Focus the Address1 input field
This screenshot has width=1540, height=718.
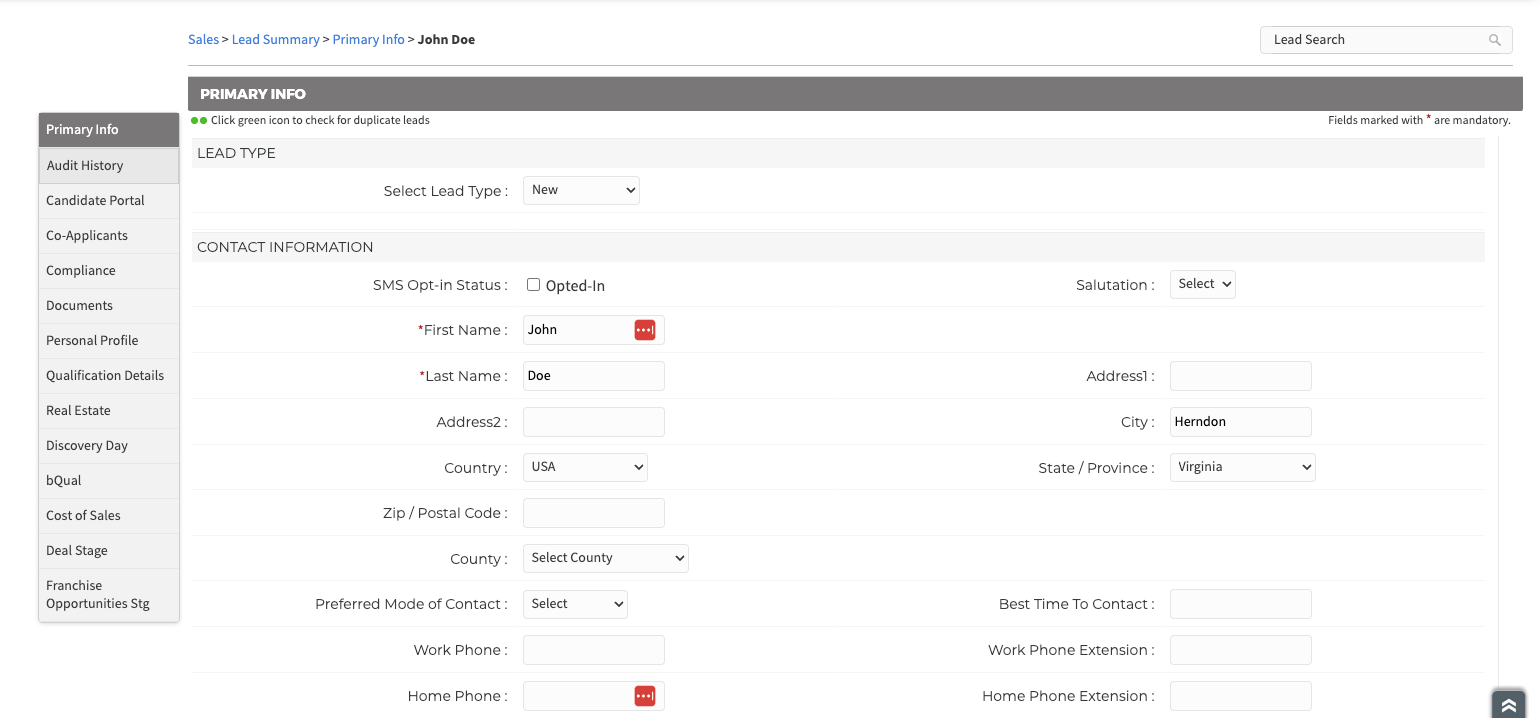click(1240, 376)
